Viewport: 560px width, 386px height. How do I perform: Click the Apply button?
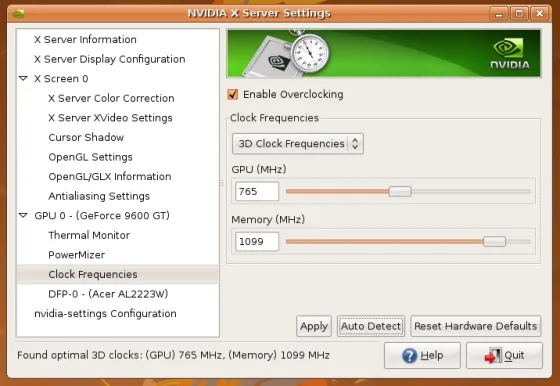pyautogui.click(x=314, y=326)
